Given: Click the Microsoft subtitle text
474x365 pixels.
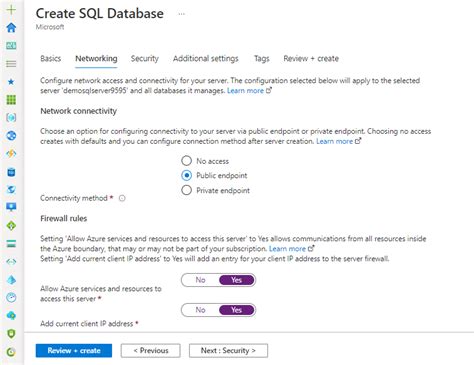Looking at the screenshot, I should 50,27.
